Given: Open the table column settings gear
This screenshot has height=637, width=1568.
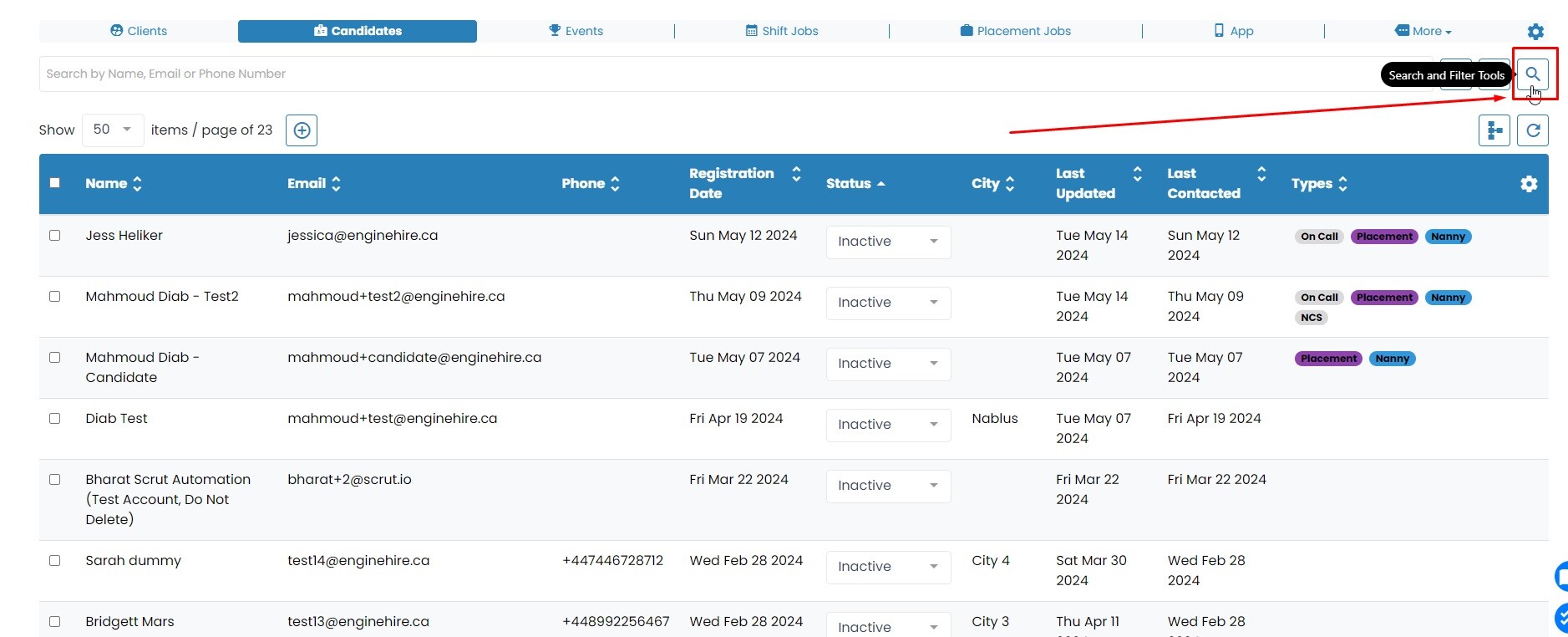Looking at the screenshot, I should [1529, 184].
